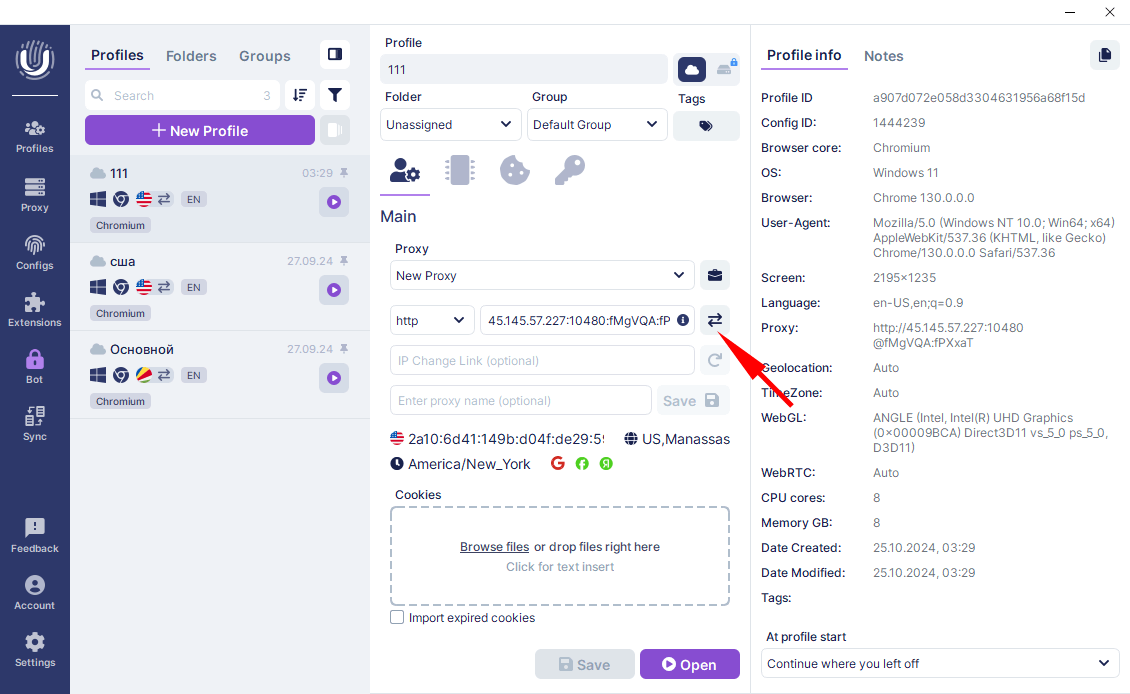Click the check proxy arrows icon

715,320
